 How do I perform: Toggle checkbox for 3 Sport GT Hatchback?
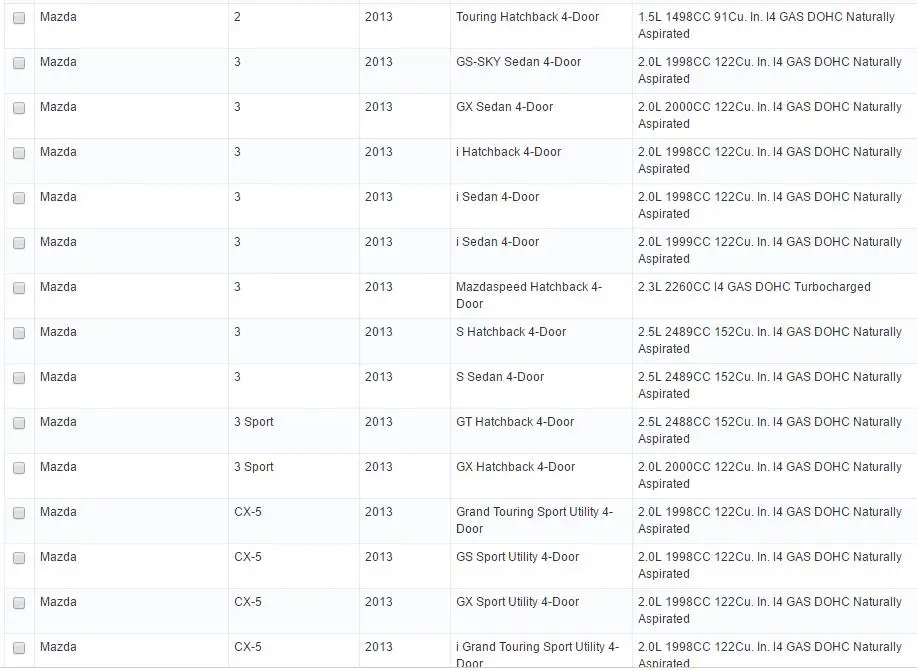(19, 424)
